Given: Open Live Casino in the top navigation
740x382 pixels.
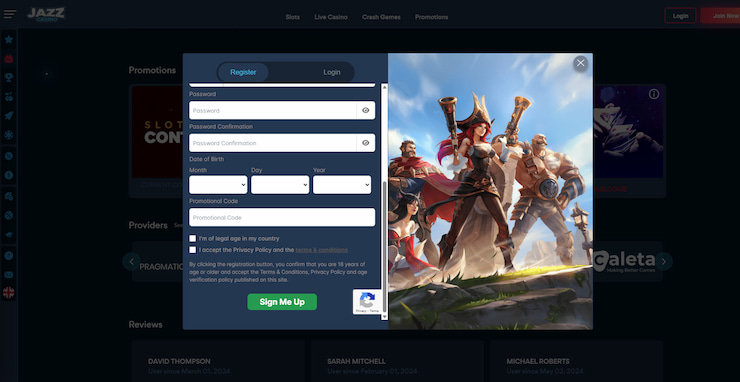Looking at the screenshot, I should (331, 17).
